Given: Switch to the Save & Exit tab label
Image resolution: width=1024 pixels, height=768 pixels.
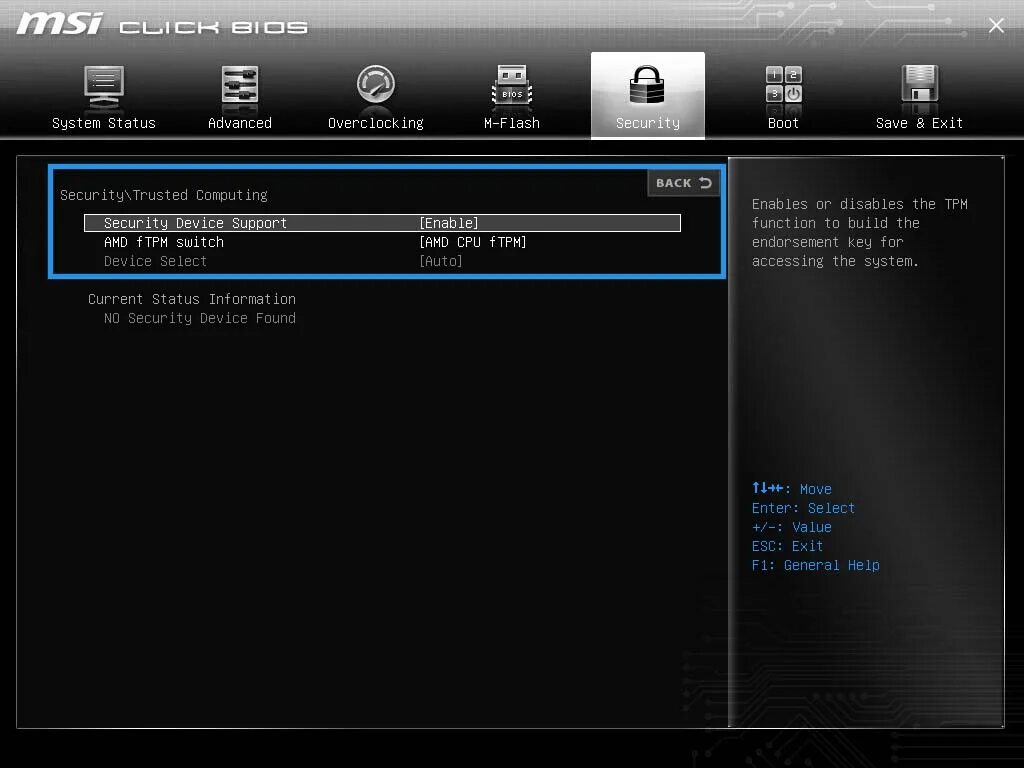Looking at the screenshot, I should pos(920,123).
